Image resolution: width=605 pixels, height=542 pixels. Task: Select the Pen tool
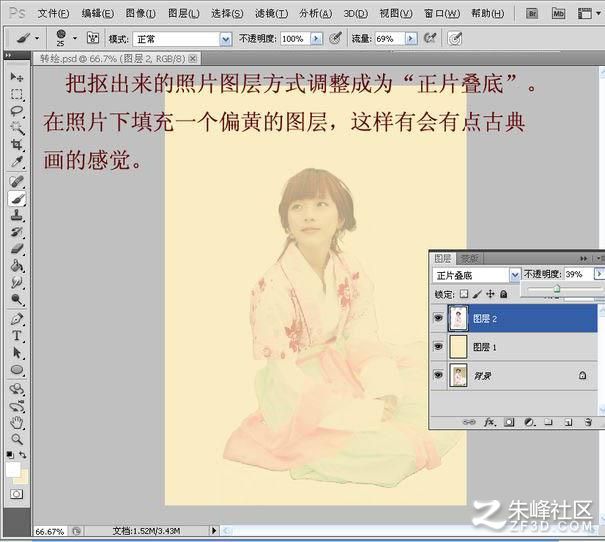click(17, 319)
